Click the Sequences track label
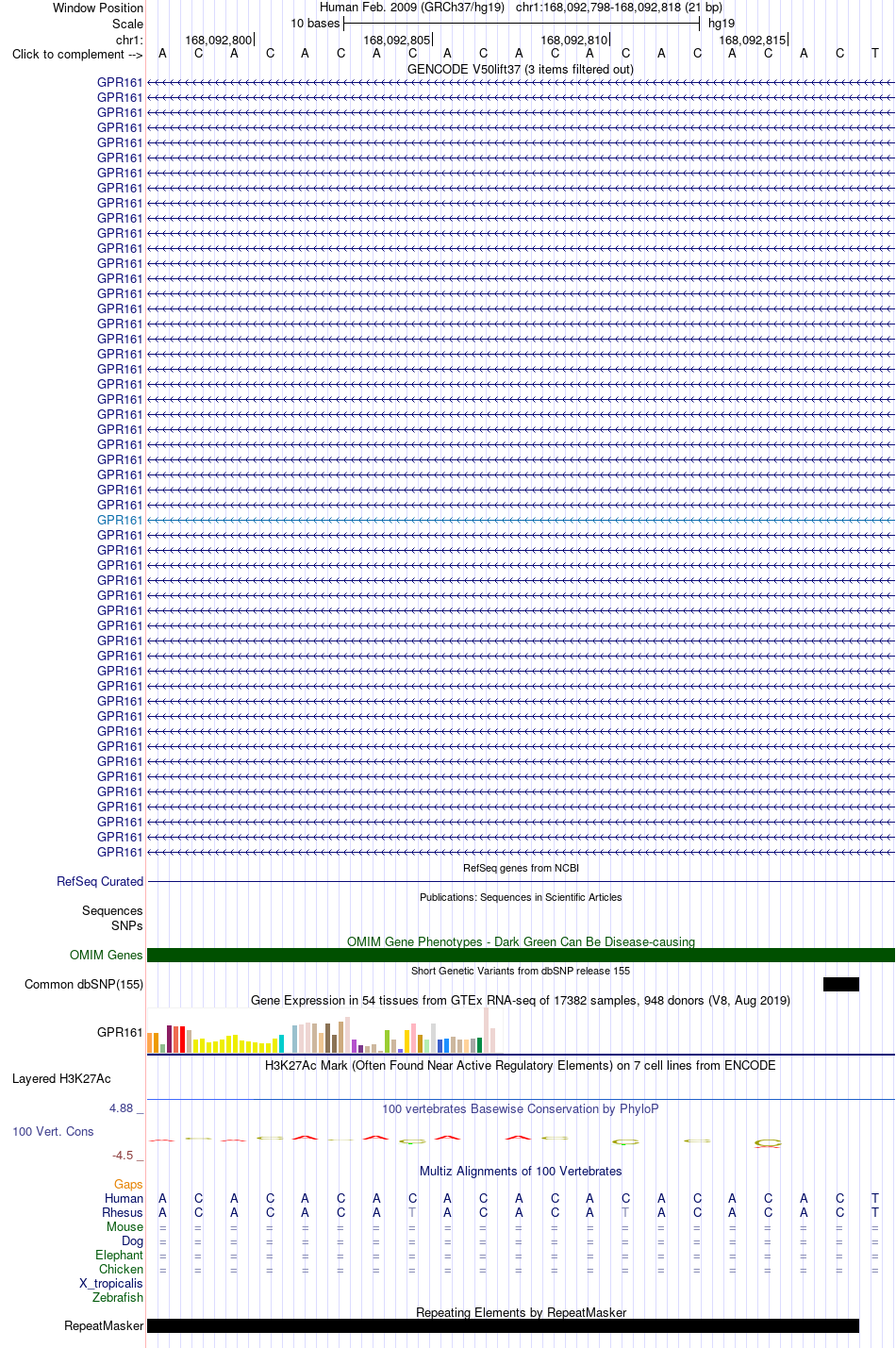896x1348 pixels. [112, 910]
